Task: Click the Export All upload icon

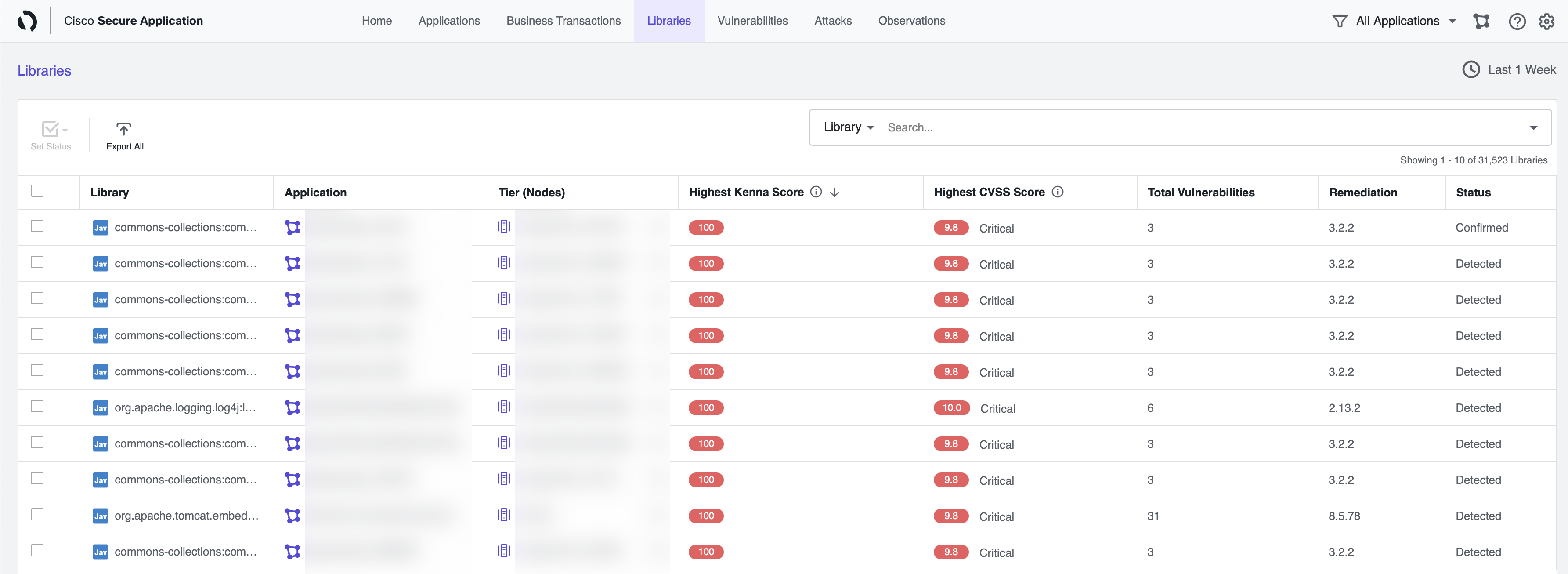Action: (x=123, y=129)
